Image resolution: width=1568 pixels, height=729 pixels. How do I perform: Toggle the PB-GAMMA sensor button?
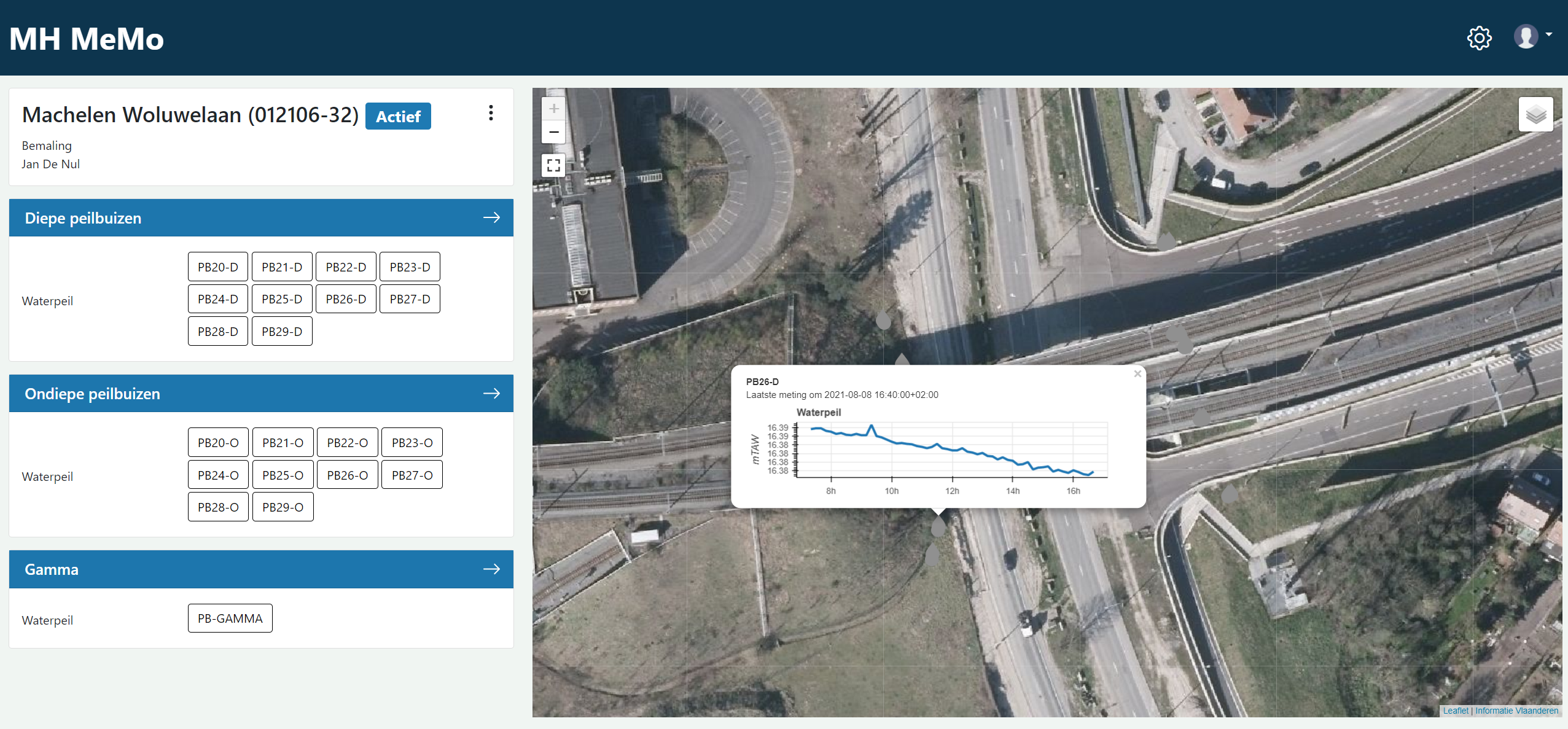pyautogui.click(x=230, y=618)
